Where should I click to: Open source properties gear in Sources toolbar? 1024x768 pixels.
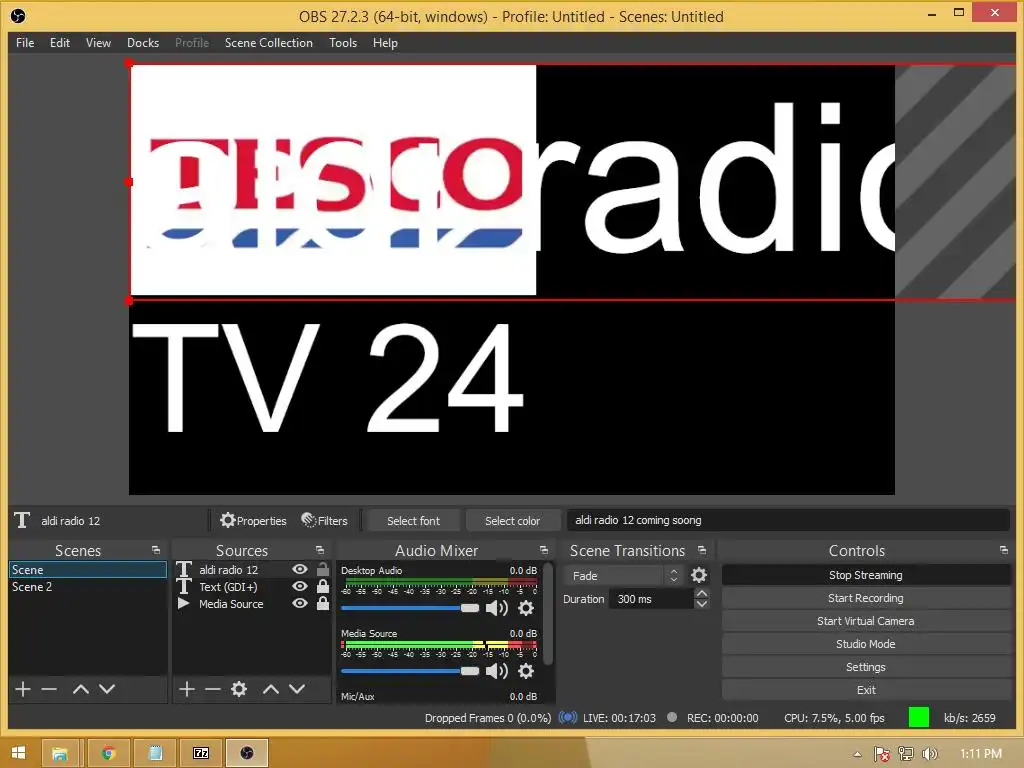[x=239, y=689]
